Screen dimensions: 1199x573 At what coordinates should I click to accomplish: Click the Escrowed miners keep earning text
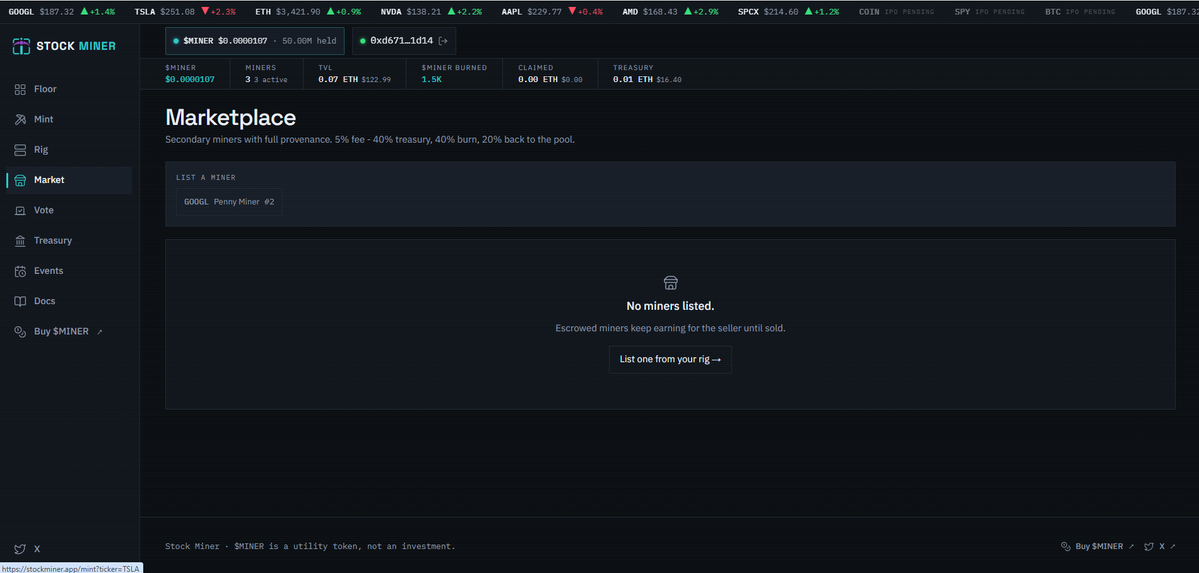tap(671, 328)
